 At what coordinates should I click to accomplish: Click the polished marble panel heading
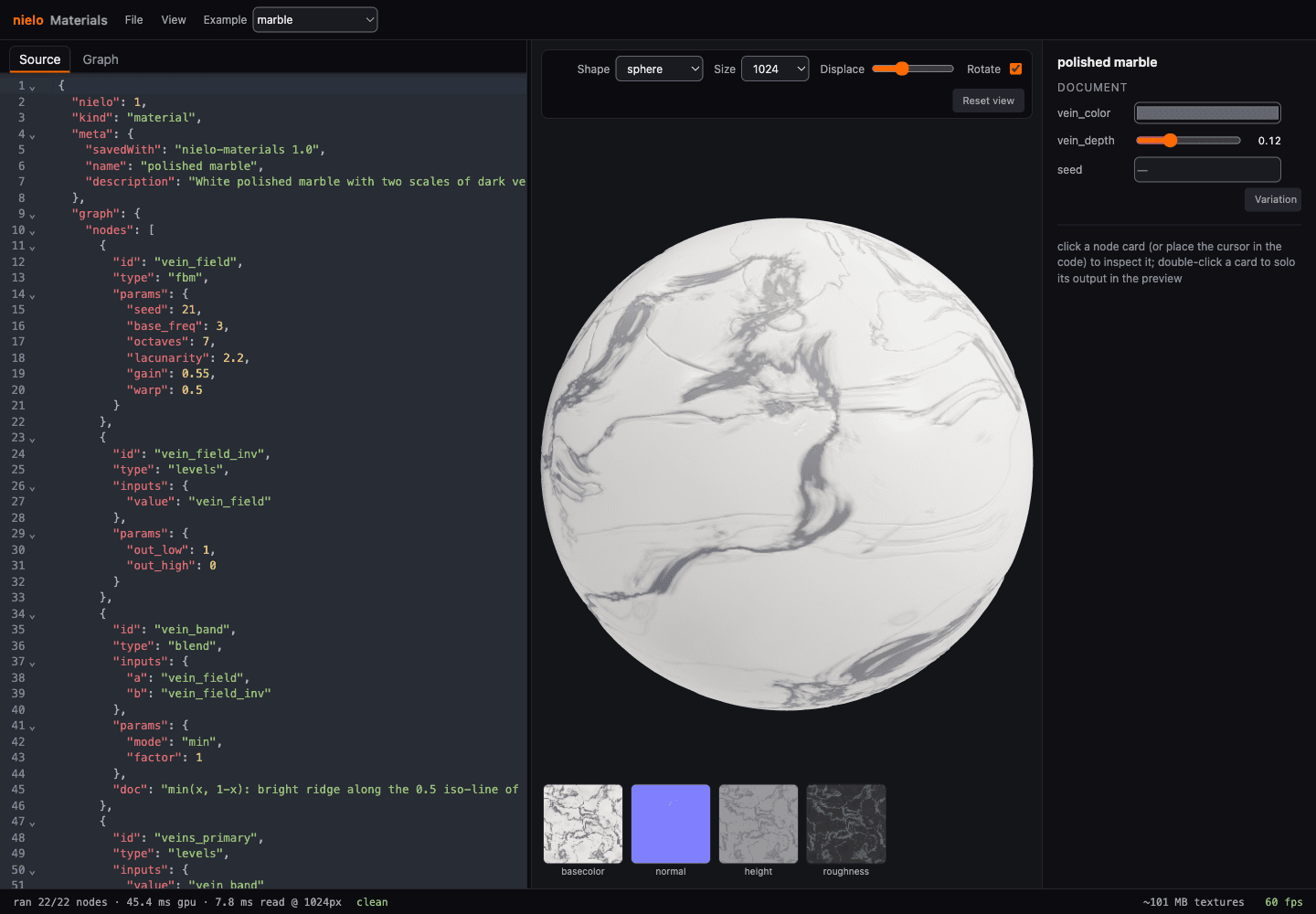[x=1107, y=62]
